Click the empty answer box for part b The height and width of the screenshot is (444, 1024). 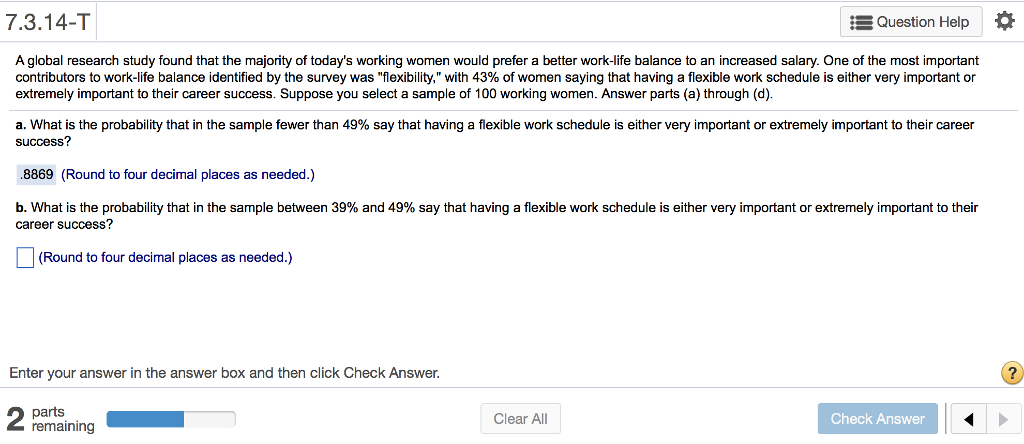coord(25,258)
